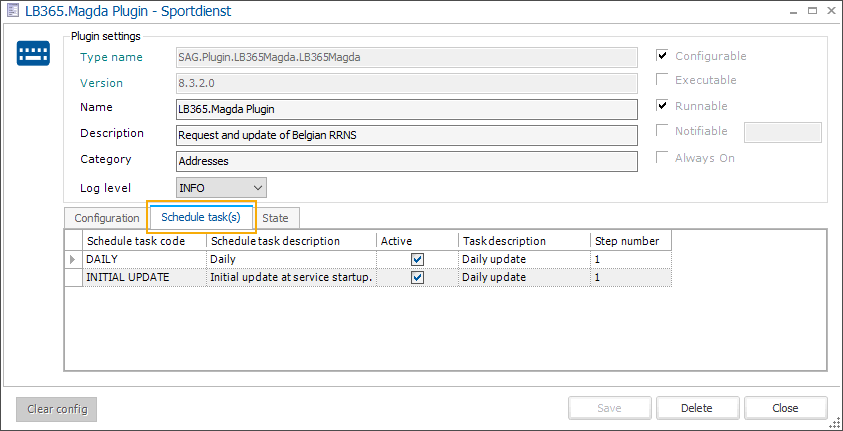Click the window title bar document icon
The width and height of the screenshot is (843, 431).
pos(12,13)
